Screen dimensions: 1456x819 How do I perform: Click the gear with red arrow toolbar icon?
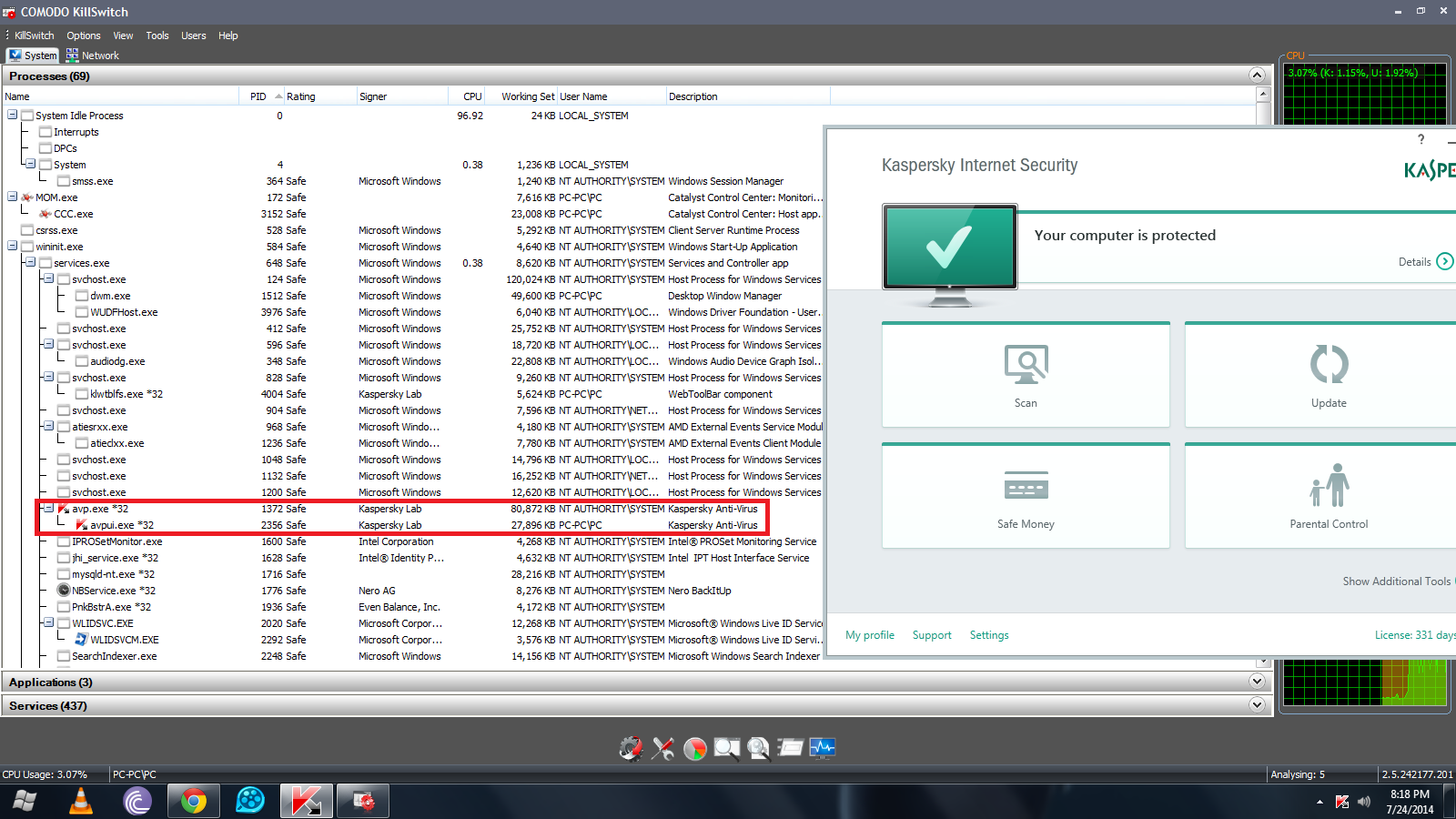(631, 748)
